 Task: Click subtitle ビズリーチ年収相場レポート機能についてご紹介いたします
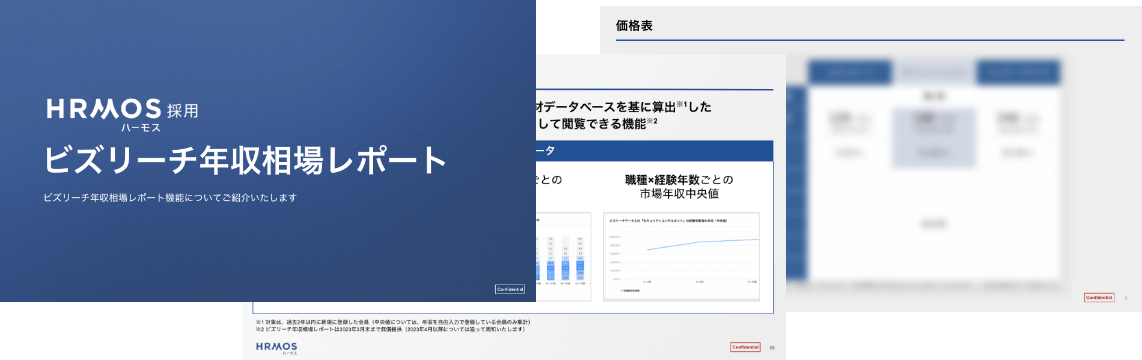click(x=170, y=197)
